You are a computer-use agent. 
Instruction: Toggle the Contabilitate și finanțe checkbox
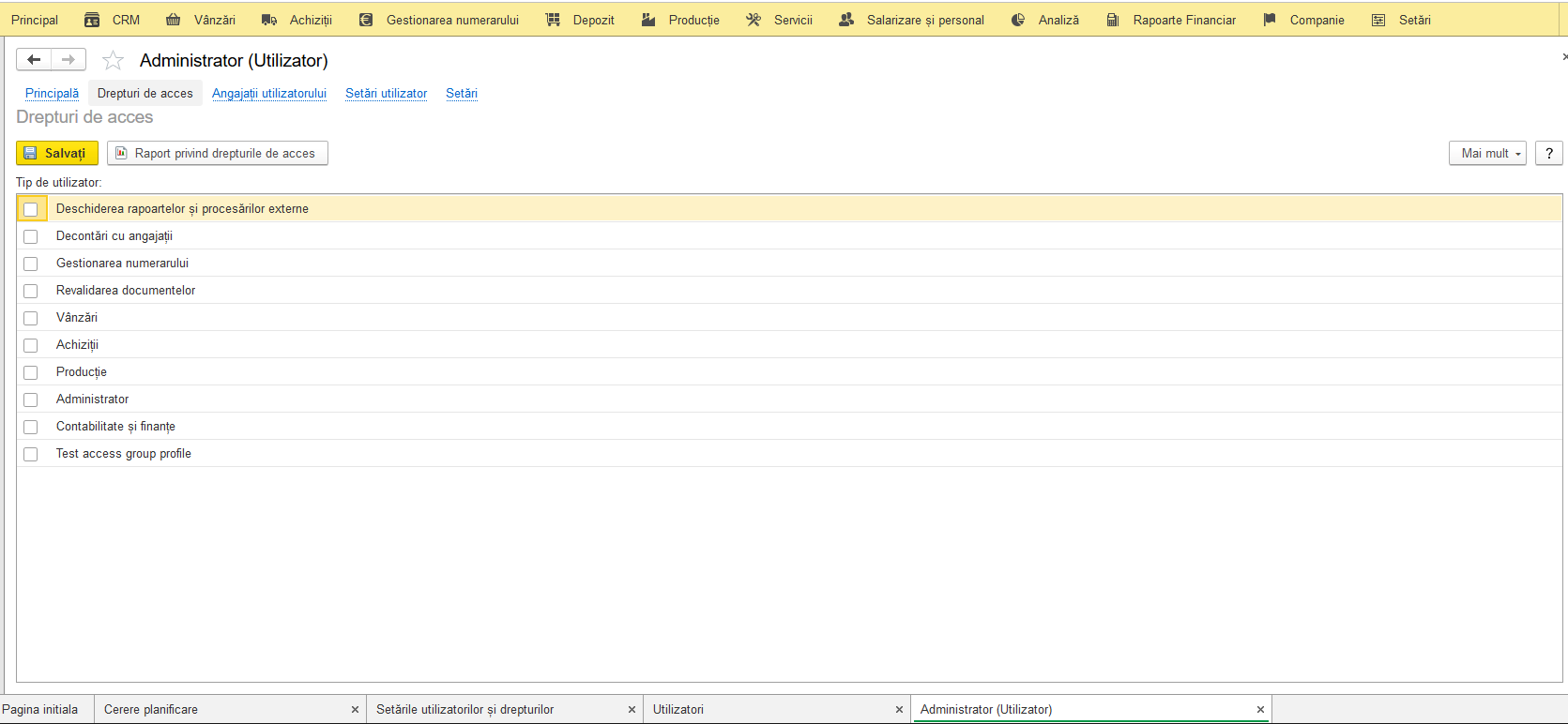tap(31, 427)
